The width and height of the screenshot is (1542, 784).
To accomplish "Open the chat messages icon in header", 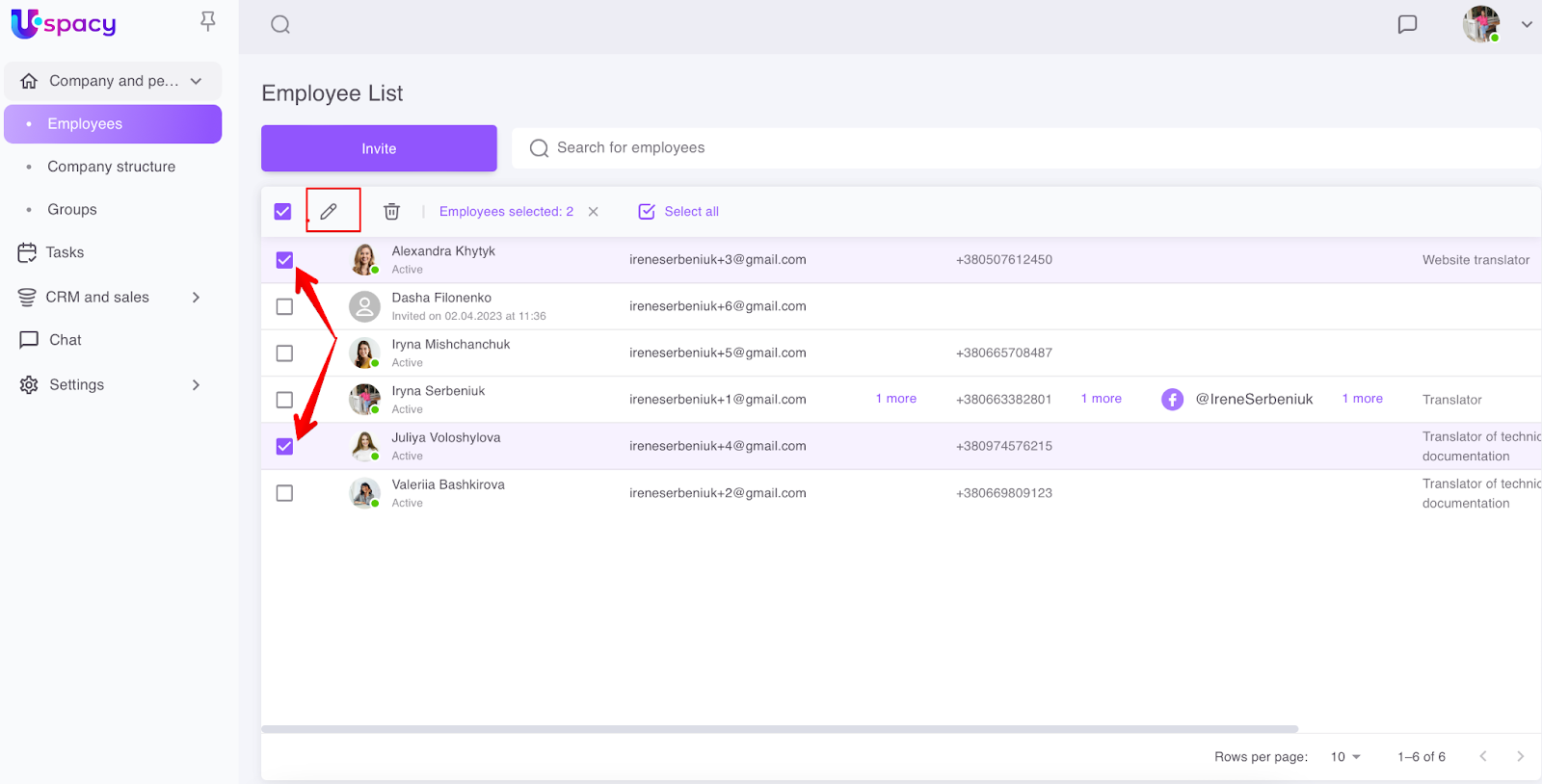I will (1407, 25).
